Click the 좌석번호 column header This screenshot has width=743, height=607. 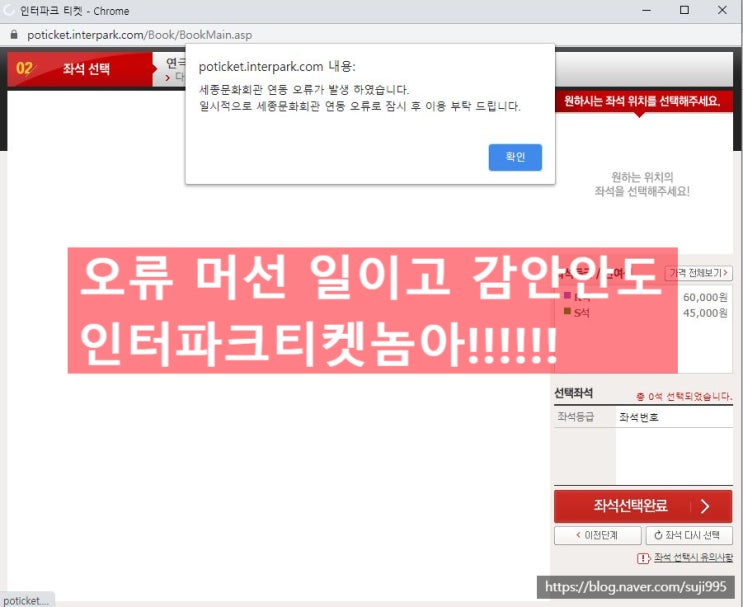point(639,417)
